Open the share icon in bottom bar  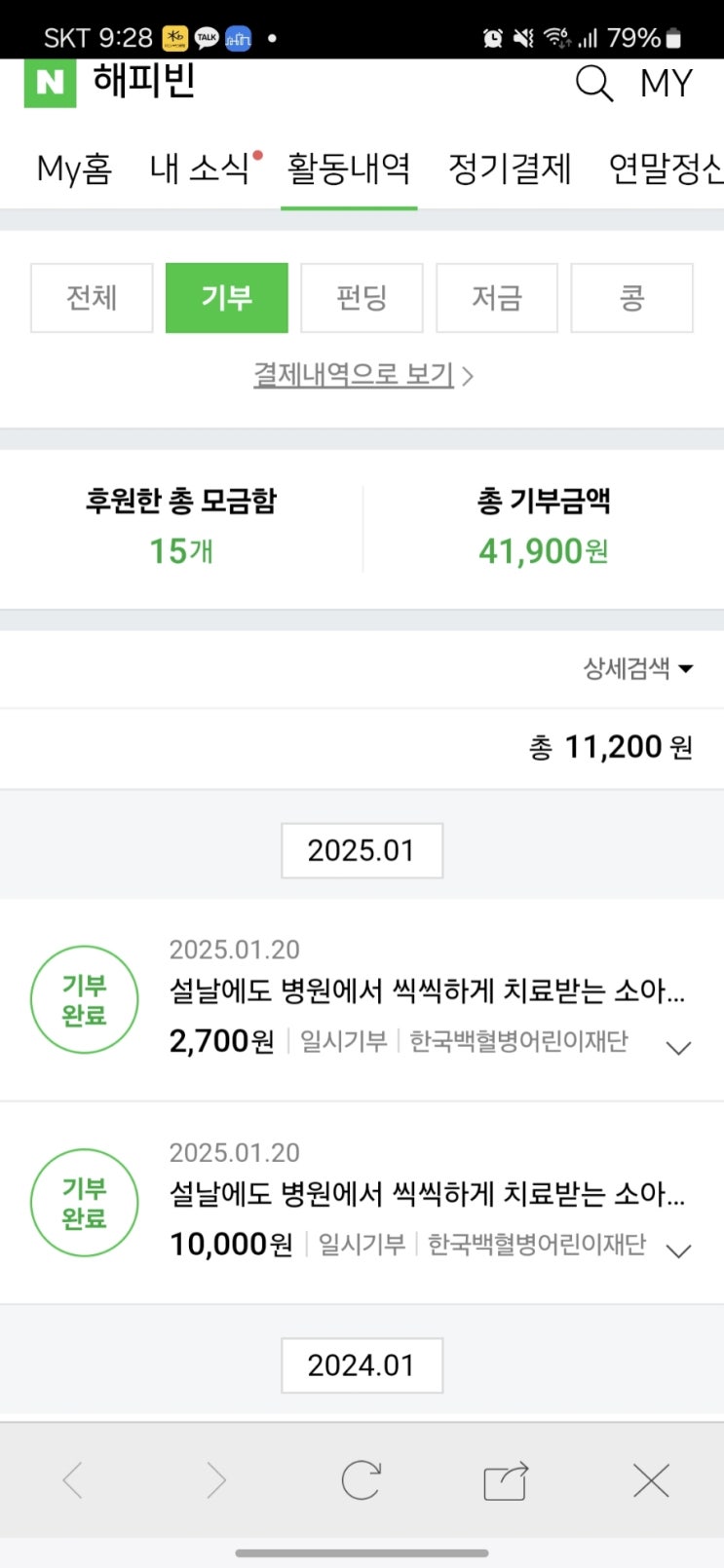click(506, 1481)
